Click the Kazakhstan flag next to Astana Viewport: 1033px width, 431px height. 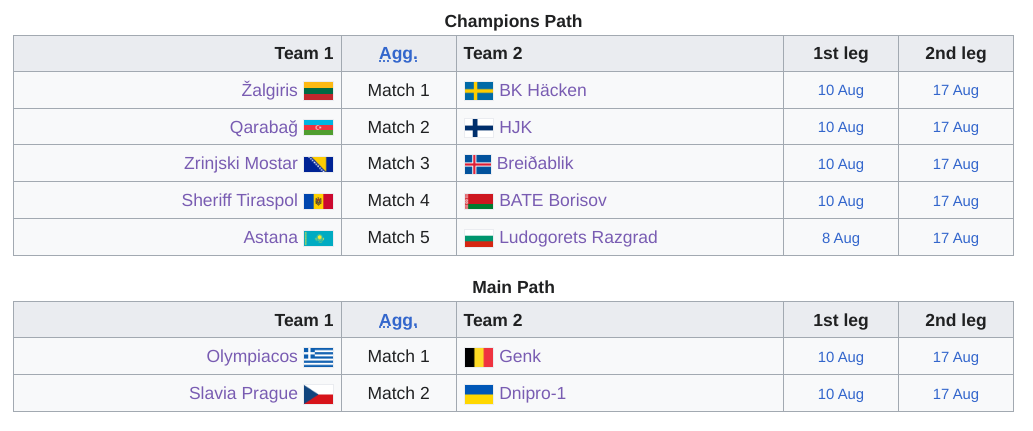[318, 238]
